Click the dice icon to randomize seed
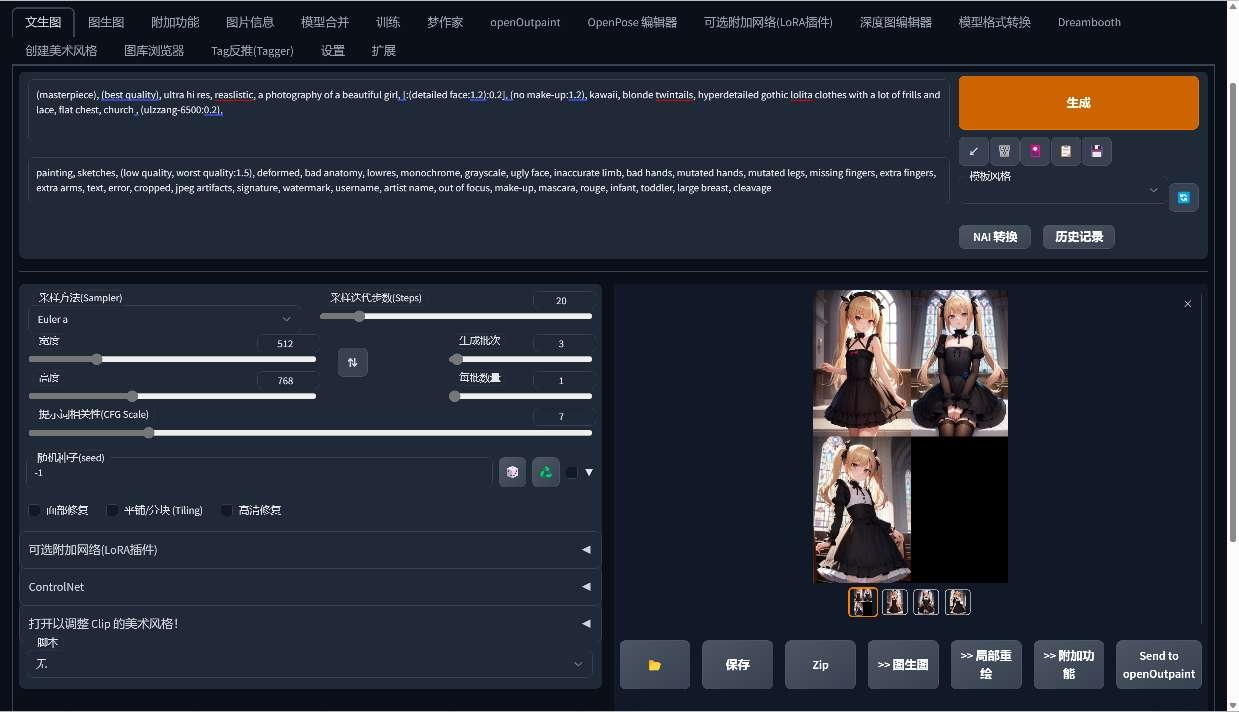 (512, 472)
